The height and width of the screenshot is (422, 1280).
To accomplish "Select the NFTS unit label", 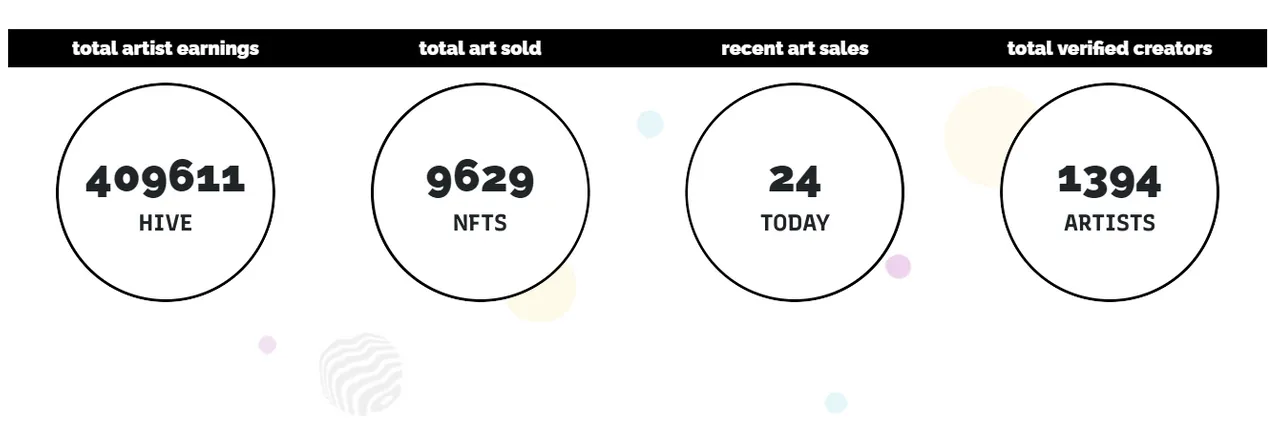I will (x=480, y=223).
